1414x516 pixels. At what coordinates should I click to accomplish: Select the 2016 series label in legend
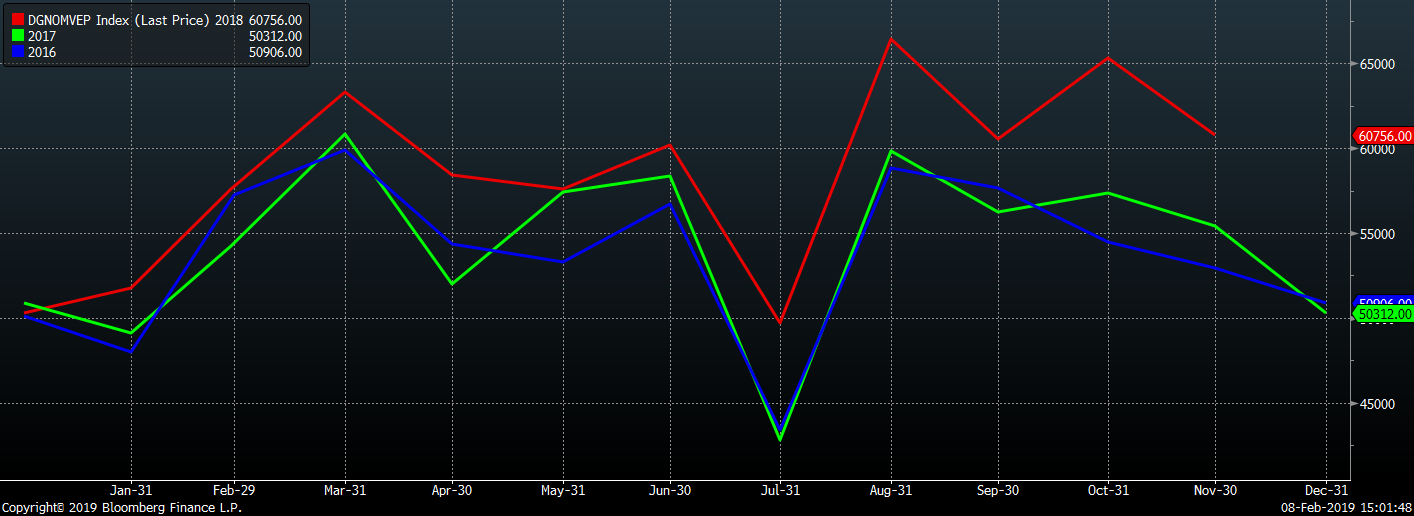43,52
